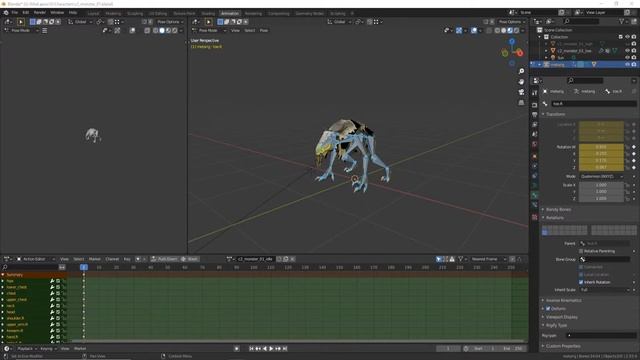Expand the Custom Properties panel
The height and width of the screenshot is (360, 640).
562,346
